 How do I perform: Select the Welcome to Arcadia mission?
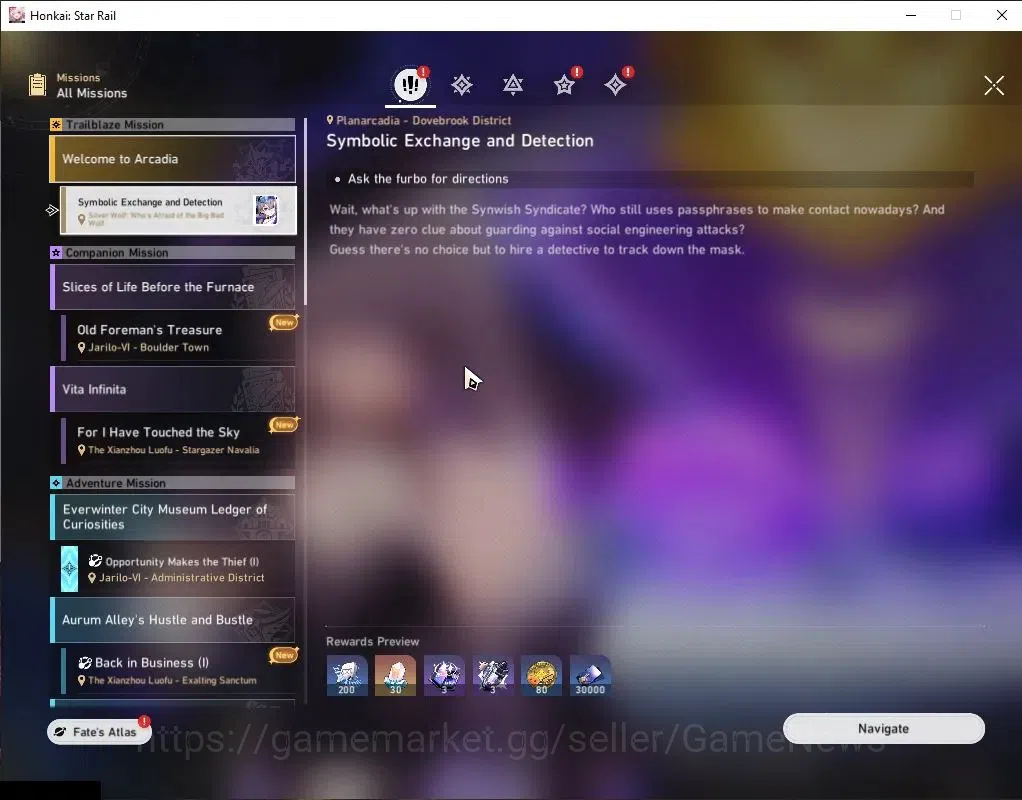(x=173, y=159)
